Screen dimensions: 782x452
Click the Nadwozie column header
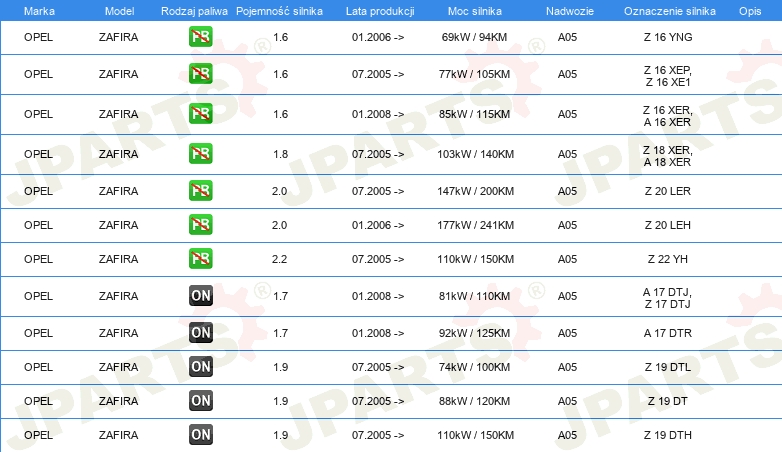(x=570, y=11)
